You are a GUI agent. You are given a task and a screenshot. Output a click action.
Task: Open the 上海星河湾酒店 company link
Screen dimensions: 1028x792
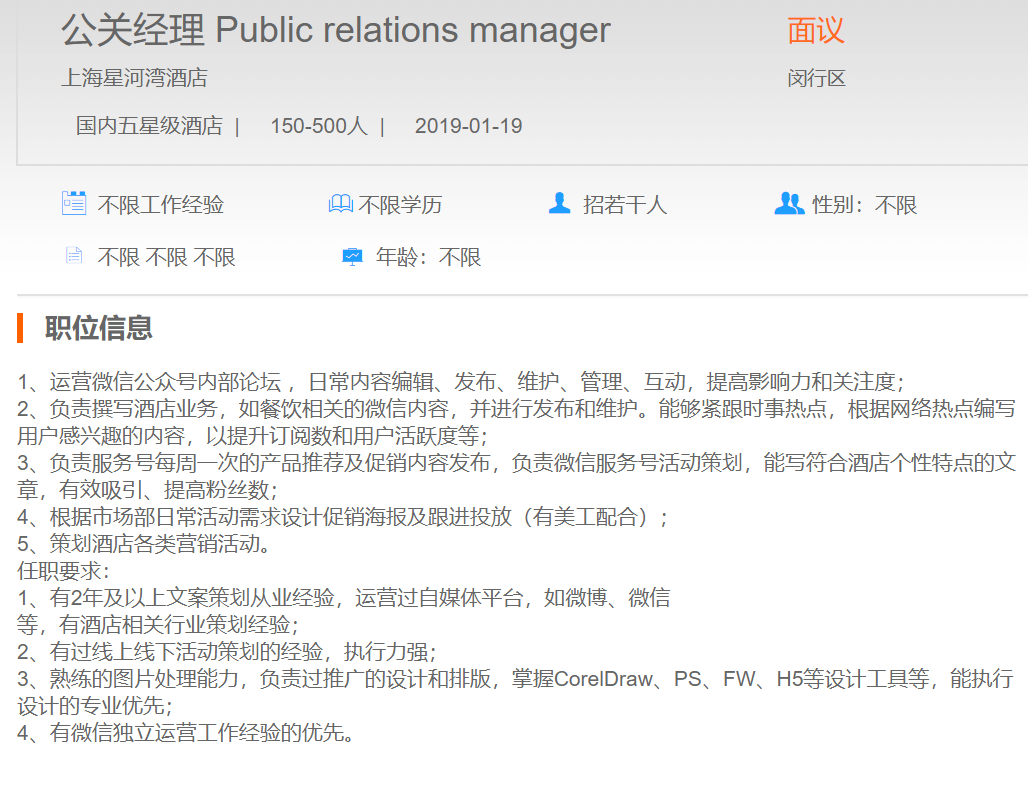click(x=134, y=78)
